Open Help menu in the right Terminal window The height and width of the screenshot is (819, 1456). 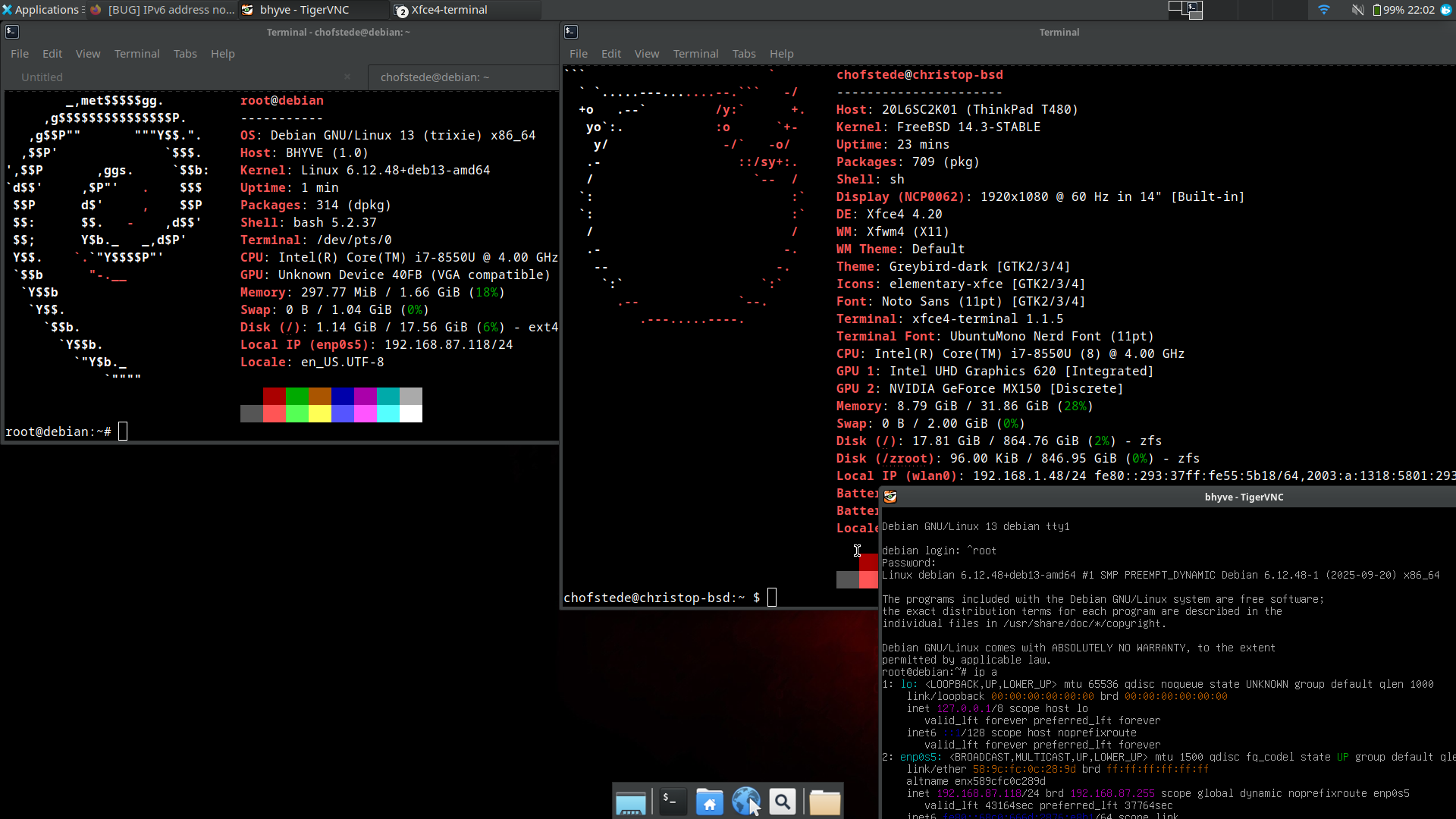[782, 54]
